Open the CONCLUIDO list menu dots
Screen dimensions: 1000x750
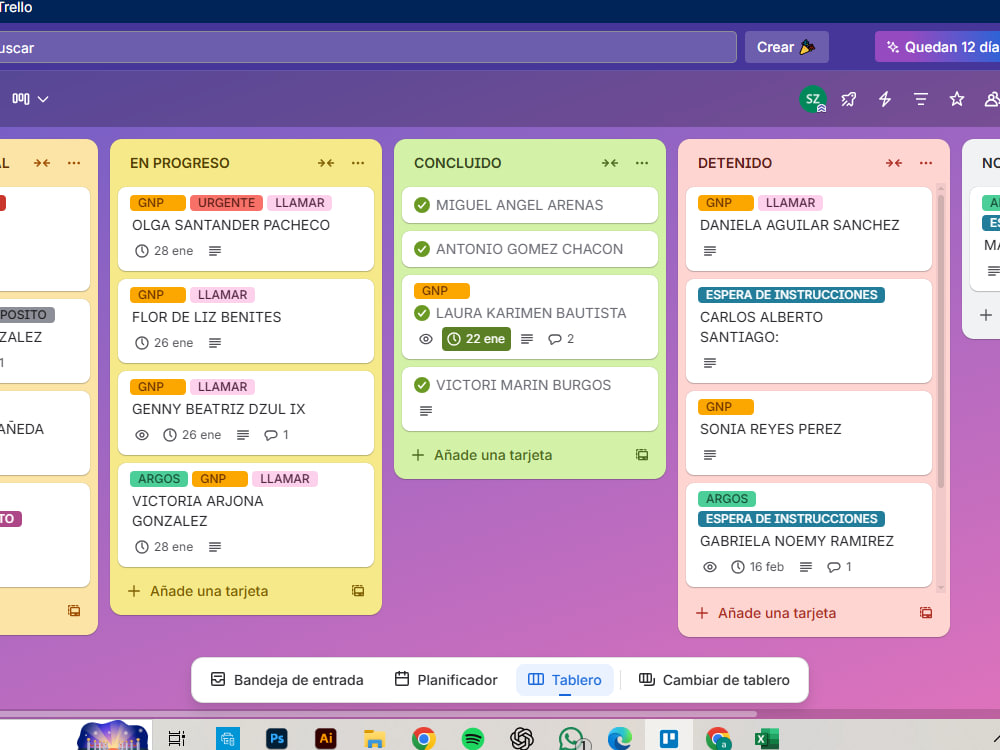point(642,163)
